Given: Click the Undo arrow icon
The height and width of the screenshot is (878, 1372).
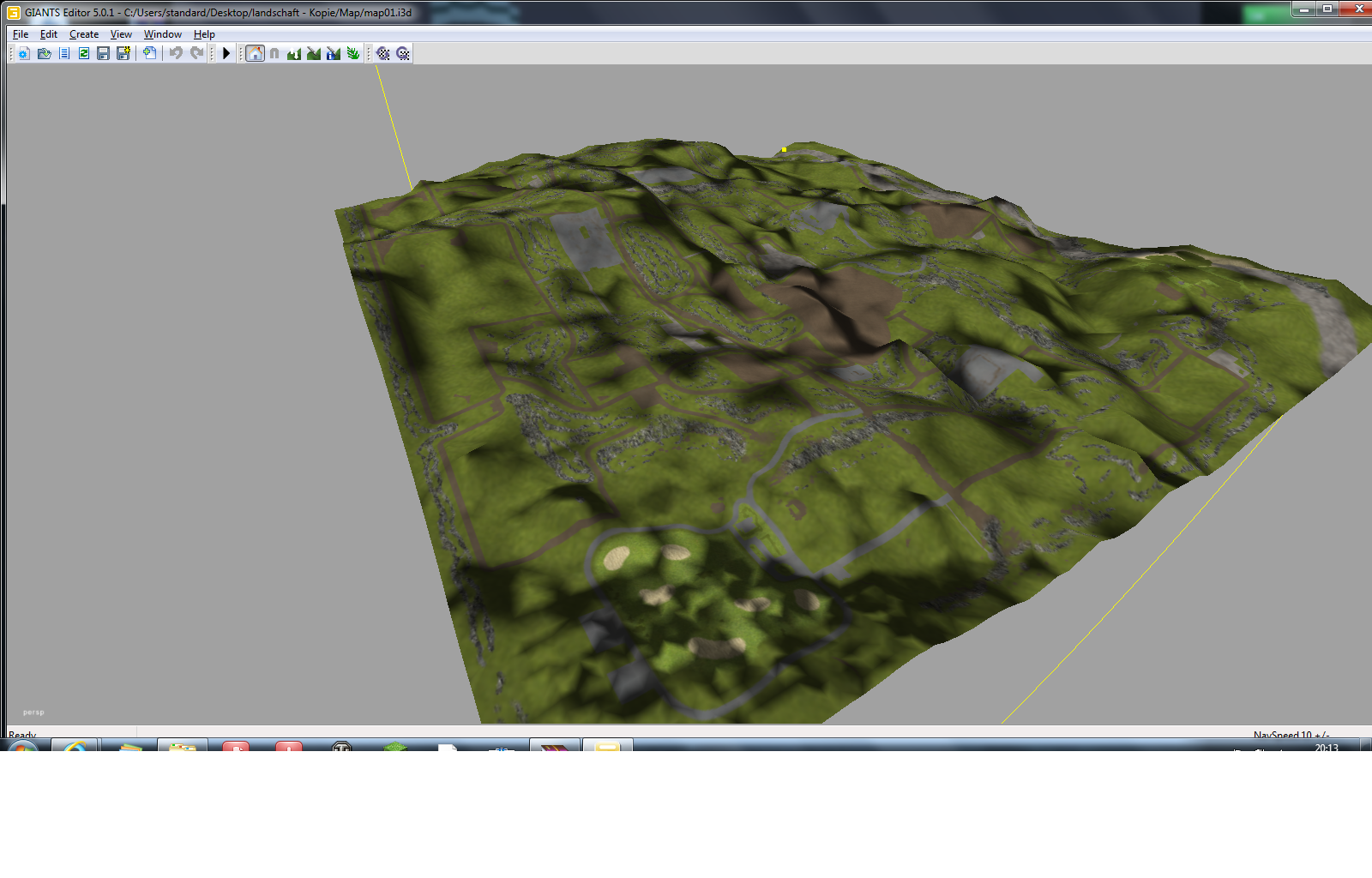Looking at the screenshot, I should pos(176,53).
